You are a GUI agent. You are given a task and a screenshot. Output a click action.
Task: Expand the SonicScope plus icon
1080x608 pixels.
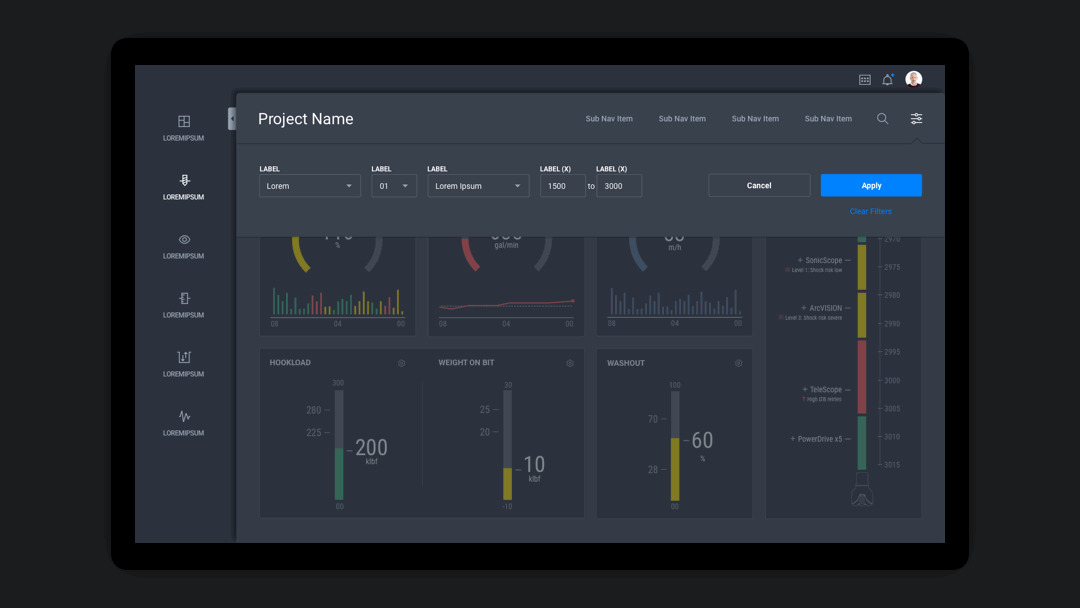[x=800, y=260]
